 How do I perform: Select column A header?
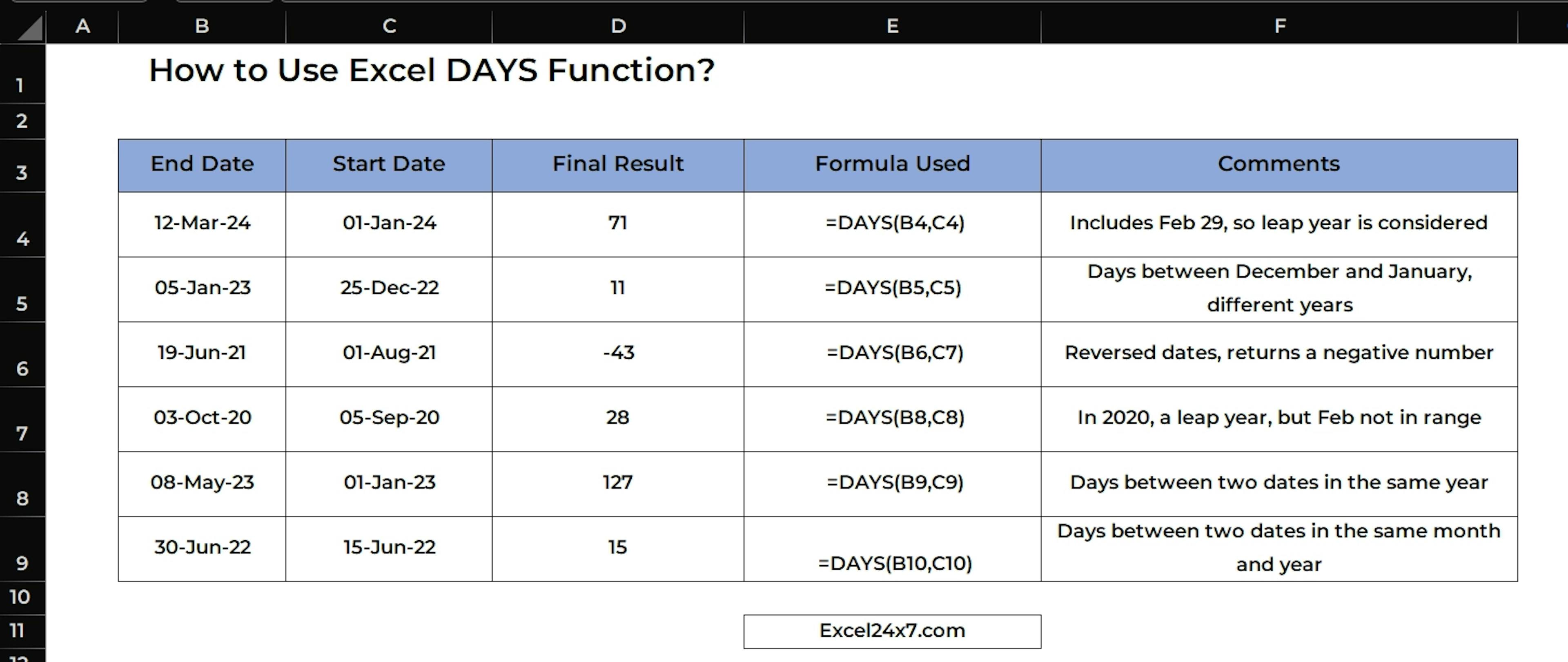click(82, 26)
